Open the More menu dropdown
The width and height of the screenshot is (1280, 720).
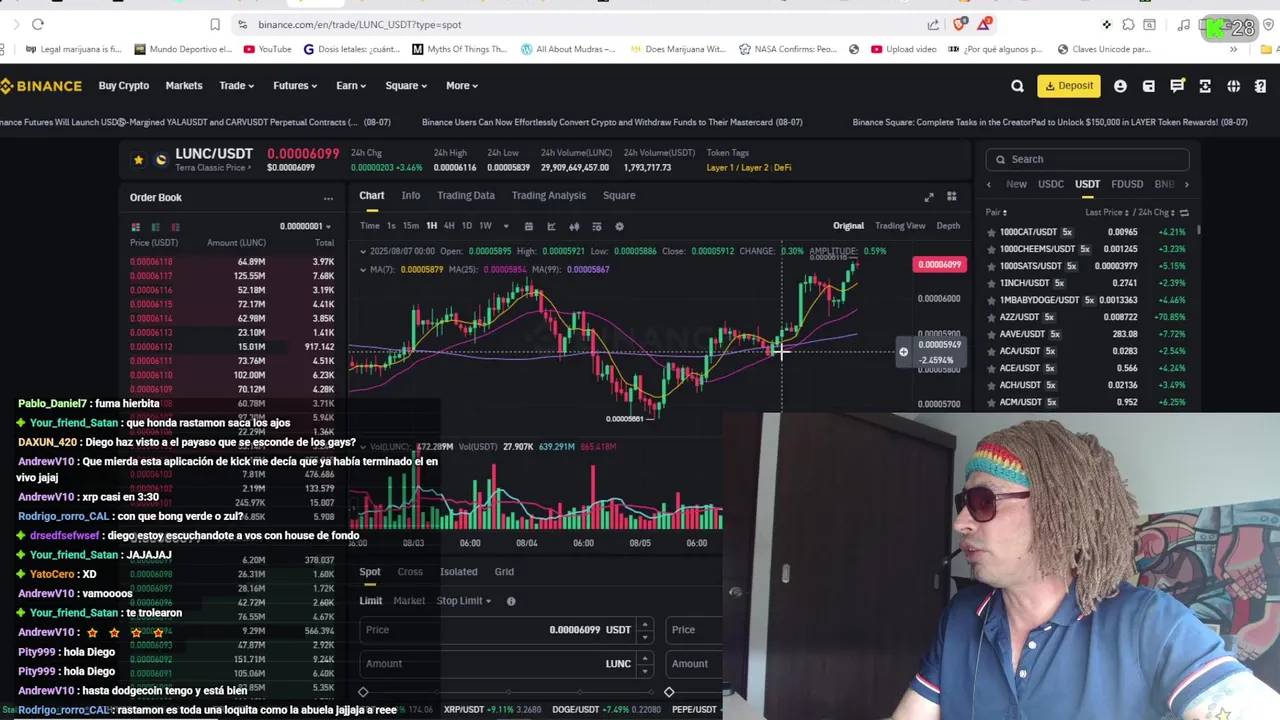(x=462, y=86)
